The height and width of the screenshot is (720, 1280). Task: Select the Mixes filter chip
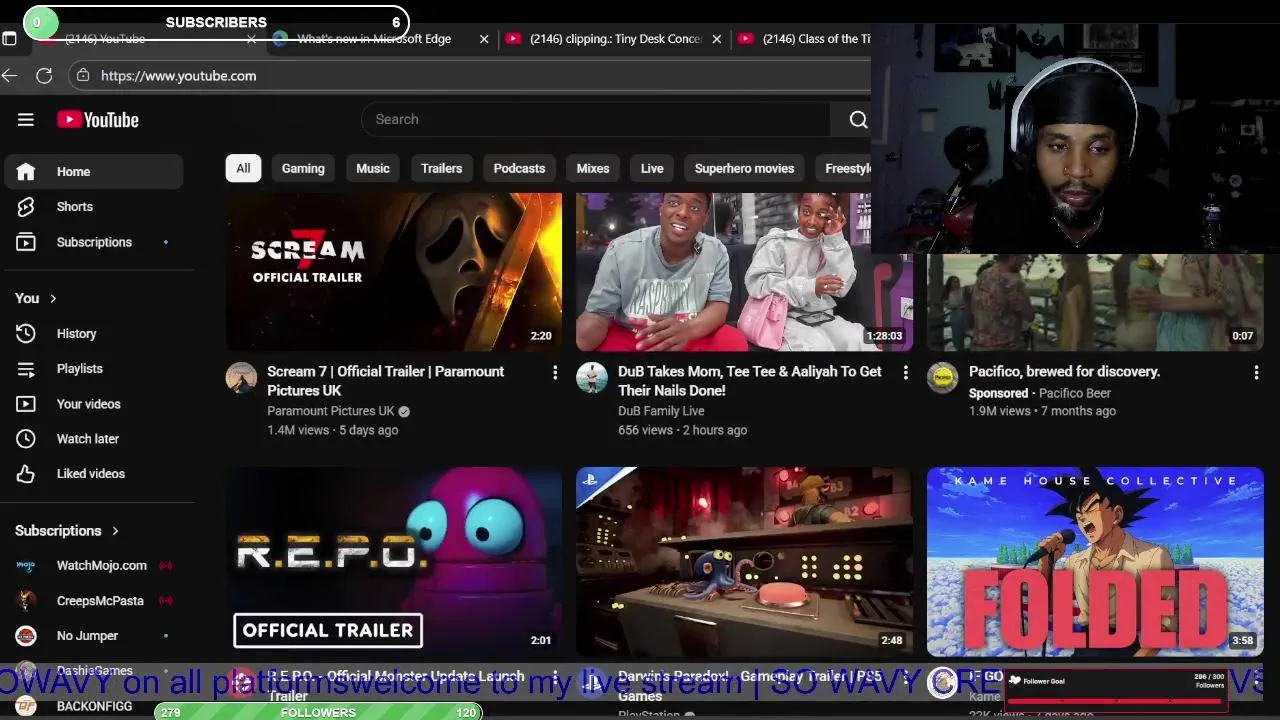(x=593, y=168)
